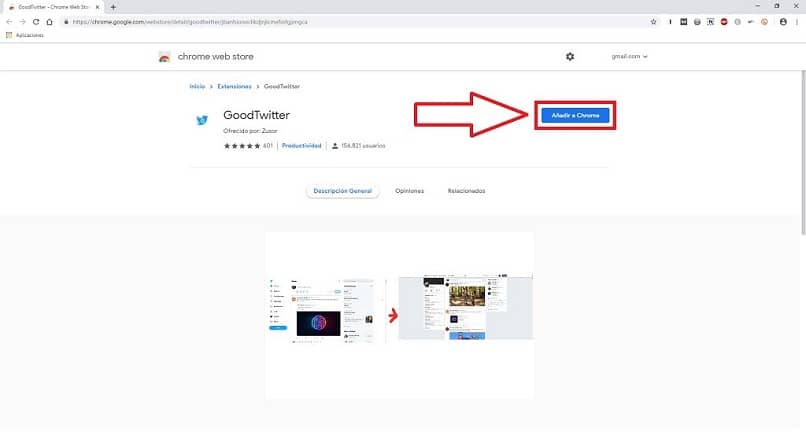
Task: Open the Chrome three-dot menu
Action: click(x=797, y=22)
